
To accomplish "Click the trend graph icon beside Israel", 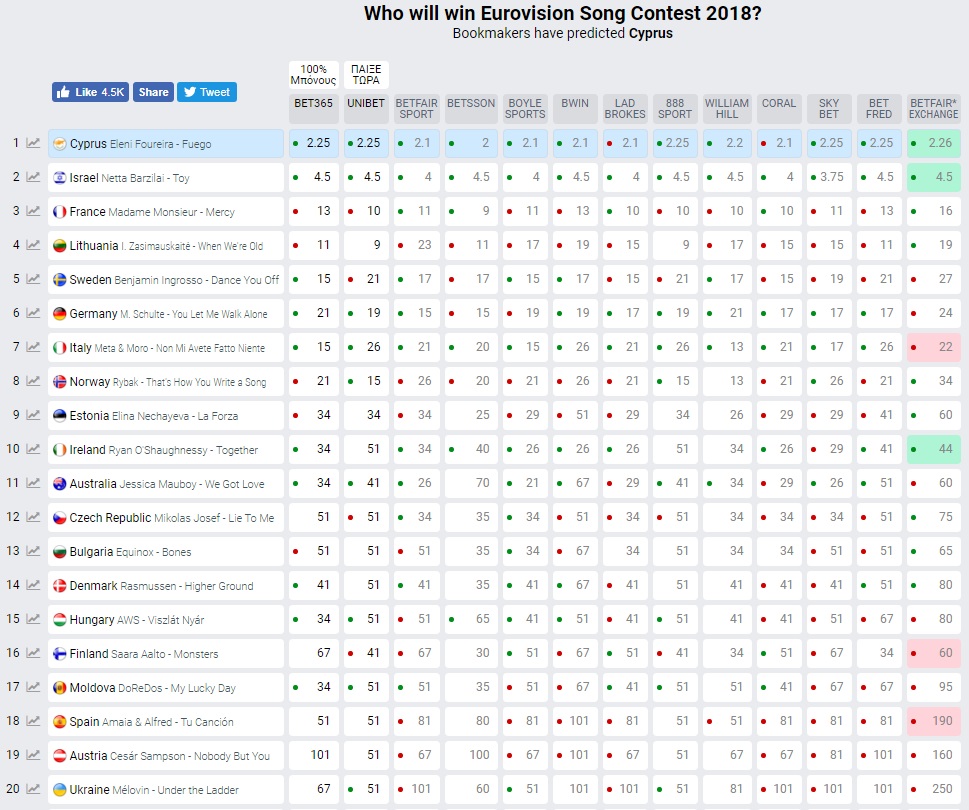I will pos(33,178).
